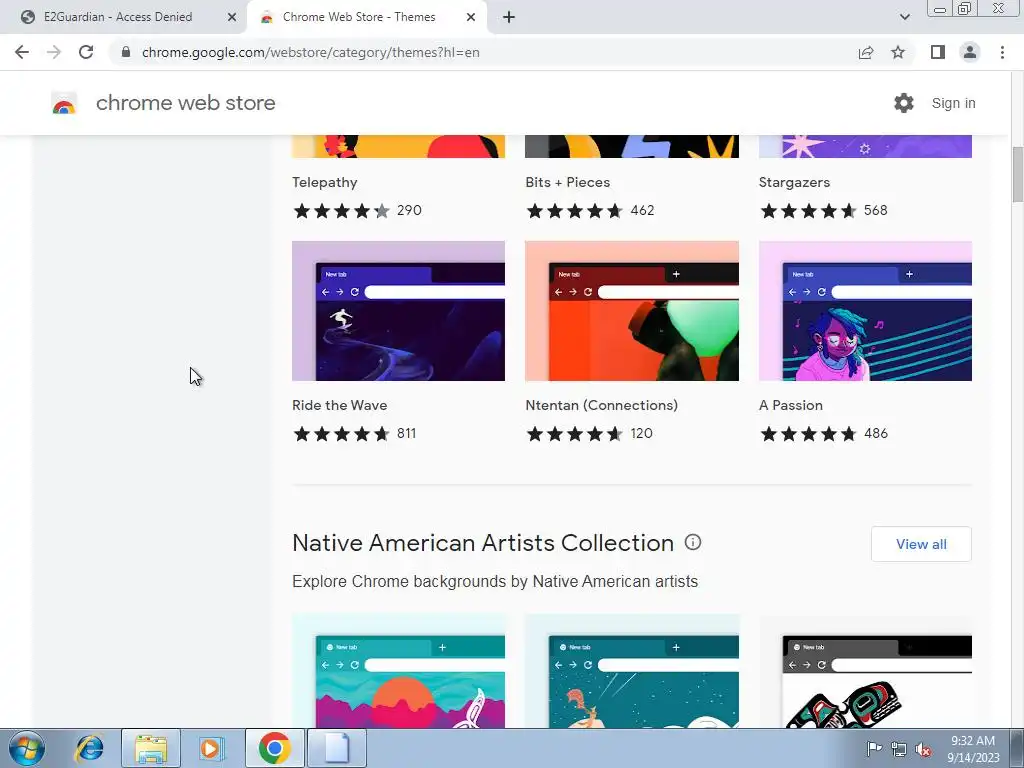The image size is (1024, 768).
Task: Click info icon beside Native American Artists Collection
Action: [x=693, y=542]
